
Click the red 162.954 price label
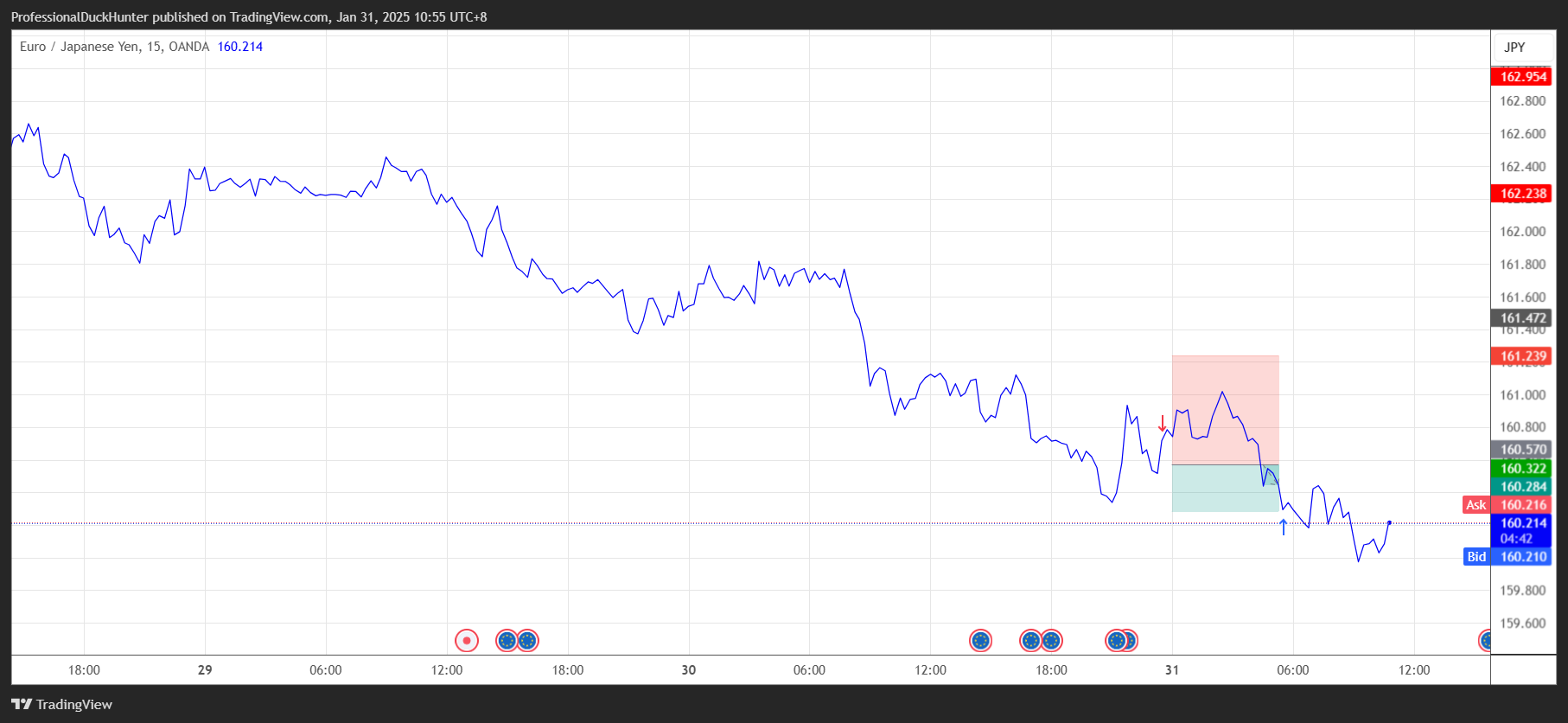(1521, 77)
